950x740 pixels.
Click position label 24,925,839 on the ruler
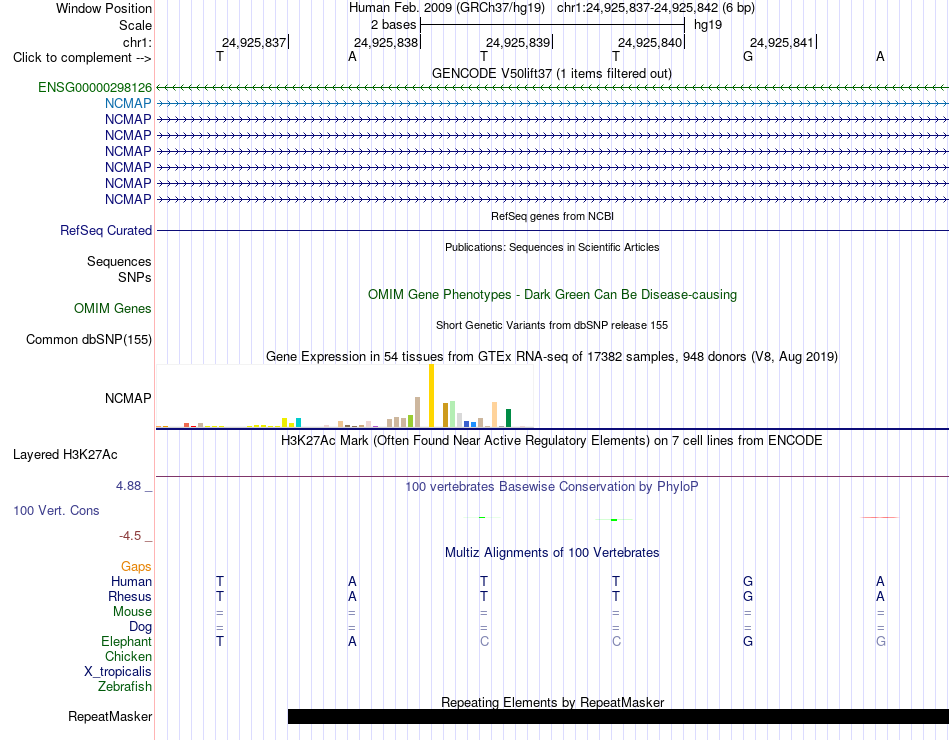tap(518, 42)
